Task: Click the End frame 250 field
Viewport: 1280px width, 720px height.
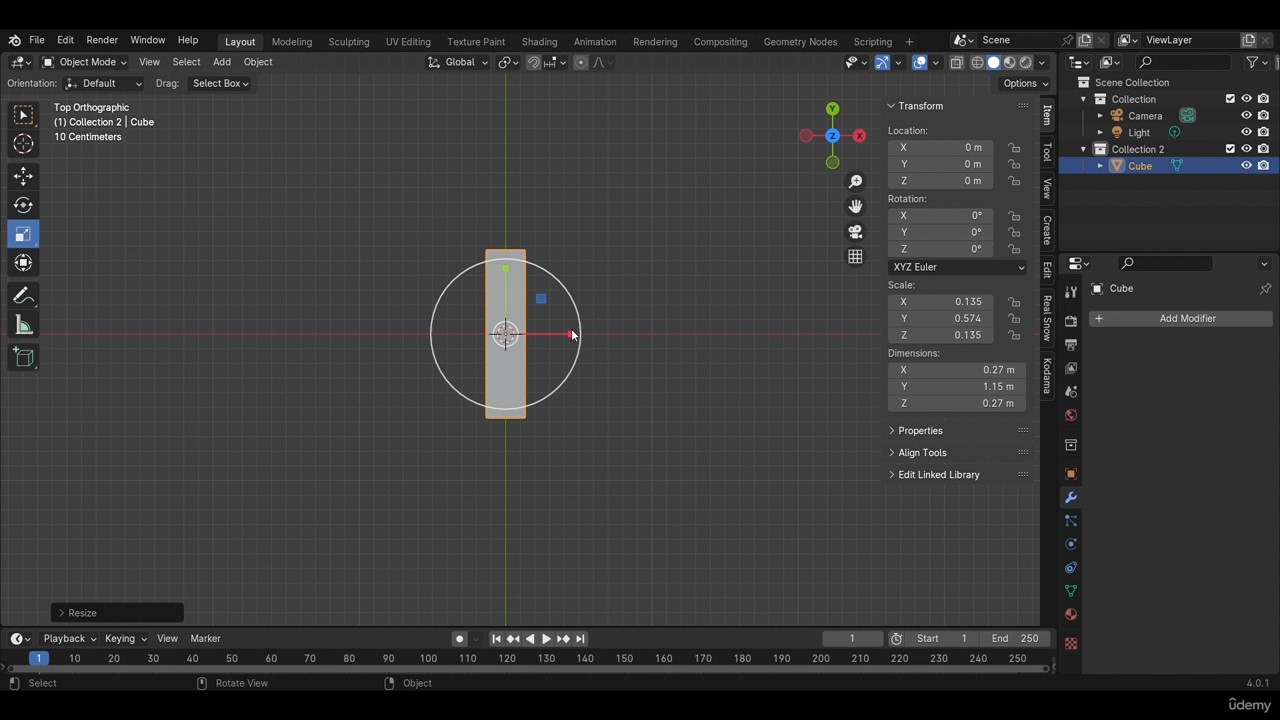Action: pos(1014,639)
